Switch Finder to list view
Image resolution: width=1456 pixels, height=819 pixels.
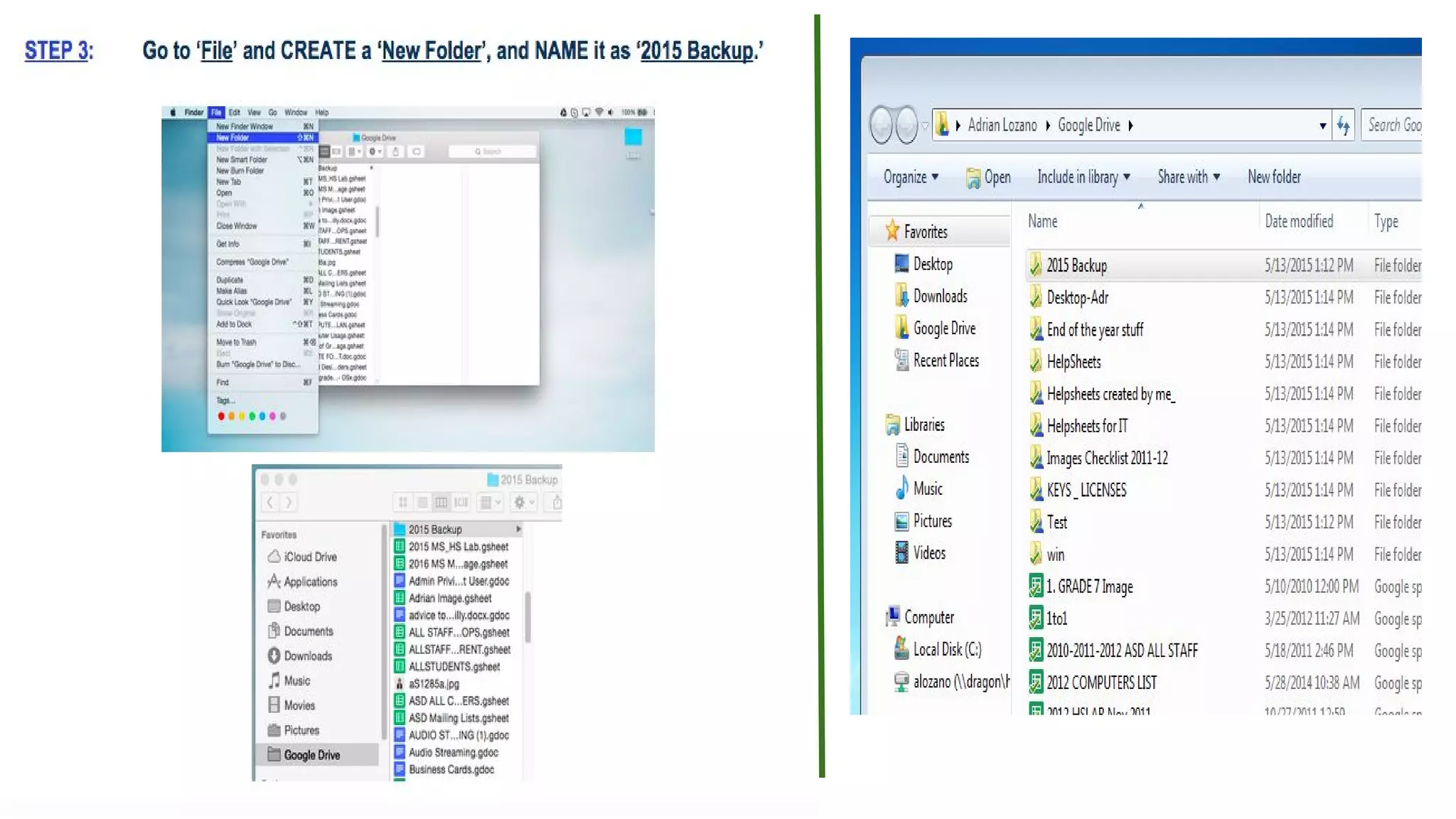pyautogui.click(x=422, y=503)
